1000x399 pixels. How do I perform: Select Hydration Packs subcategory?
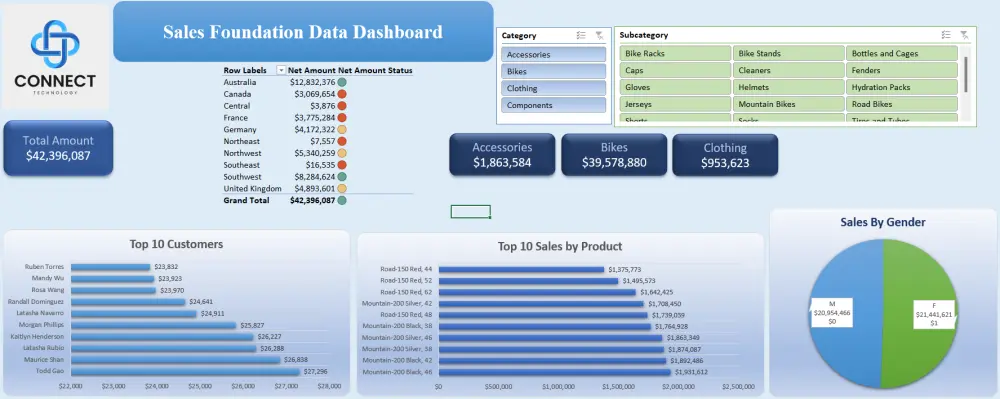pyautogui.click(x=902, y=87)
